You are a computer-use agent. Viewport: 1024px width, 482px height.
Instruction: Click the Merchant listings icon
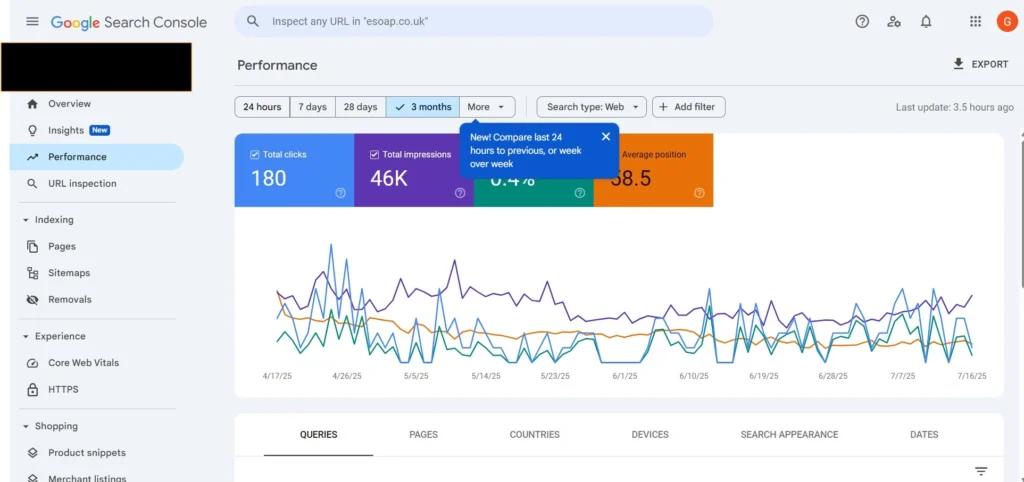[x=32, y=478]
